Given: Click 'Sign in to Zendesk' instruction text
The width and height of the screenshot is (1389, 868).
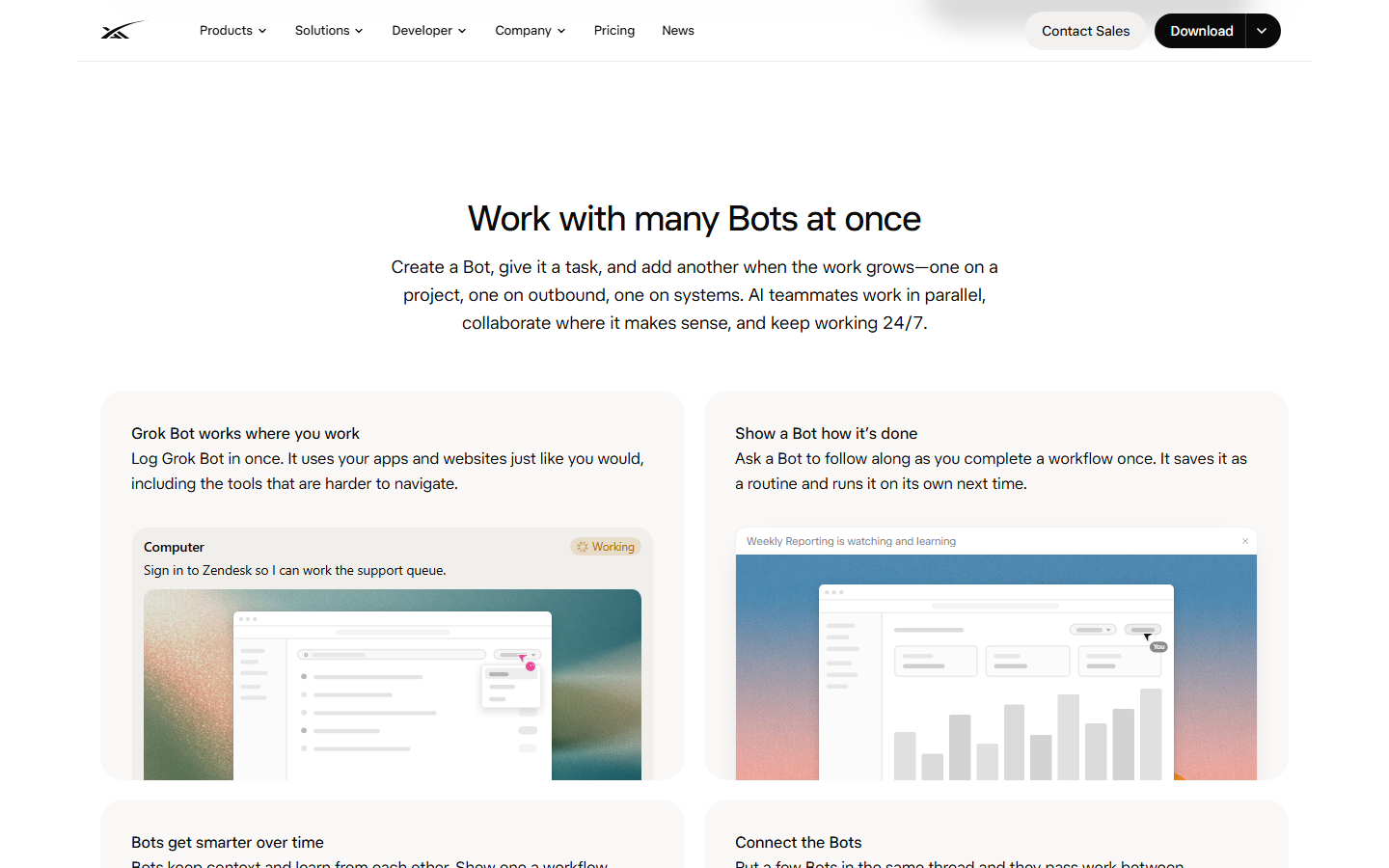Looking at the screenshot, I should tap(295, 571).
